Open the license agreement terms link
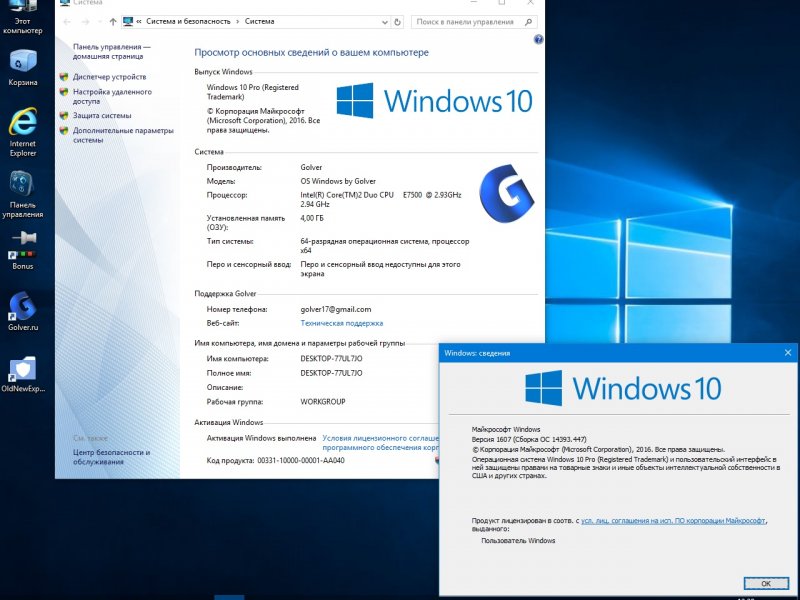This screenshot has height=600, width=800. (x=380, y=443)
